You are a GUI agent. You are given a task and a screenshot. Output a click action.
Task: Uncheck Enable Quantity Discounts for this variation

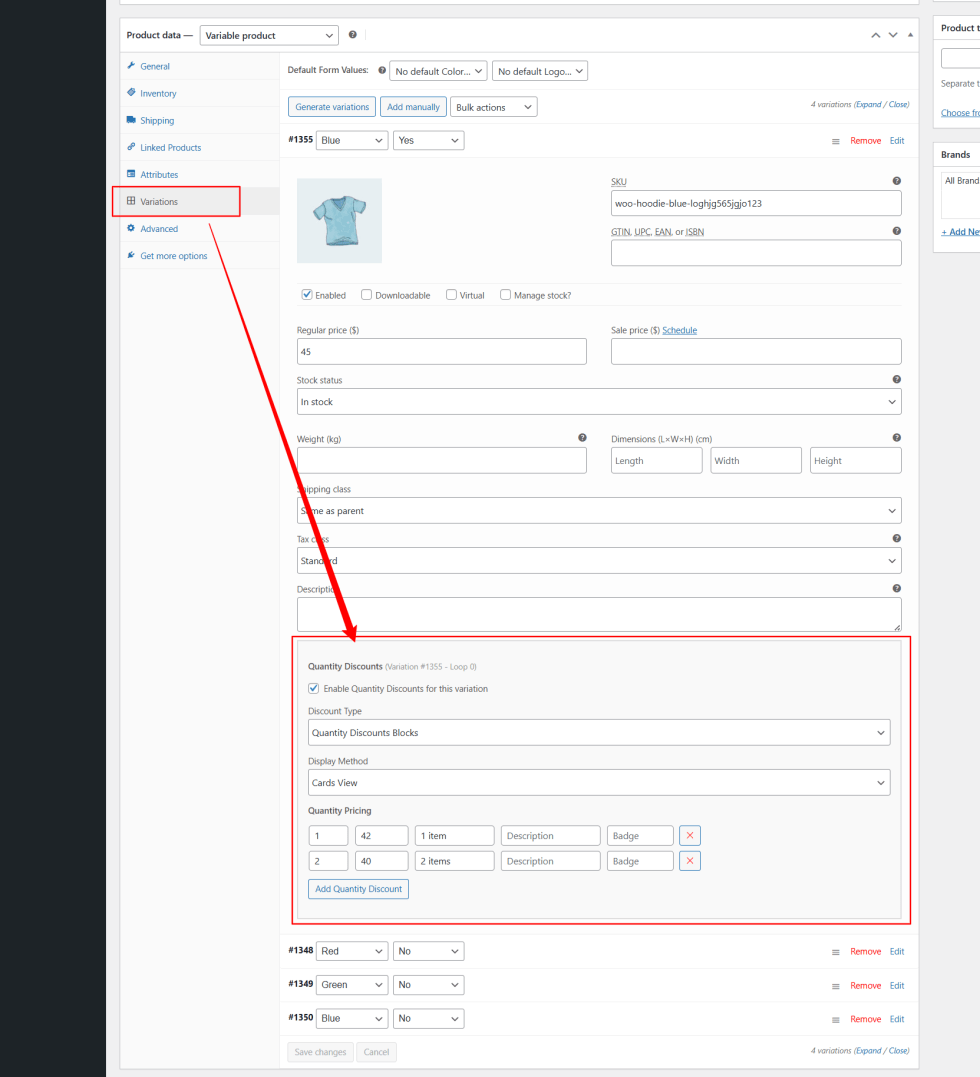point(314,689)
